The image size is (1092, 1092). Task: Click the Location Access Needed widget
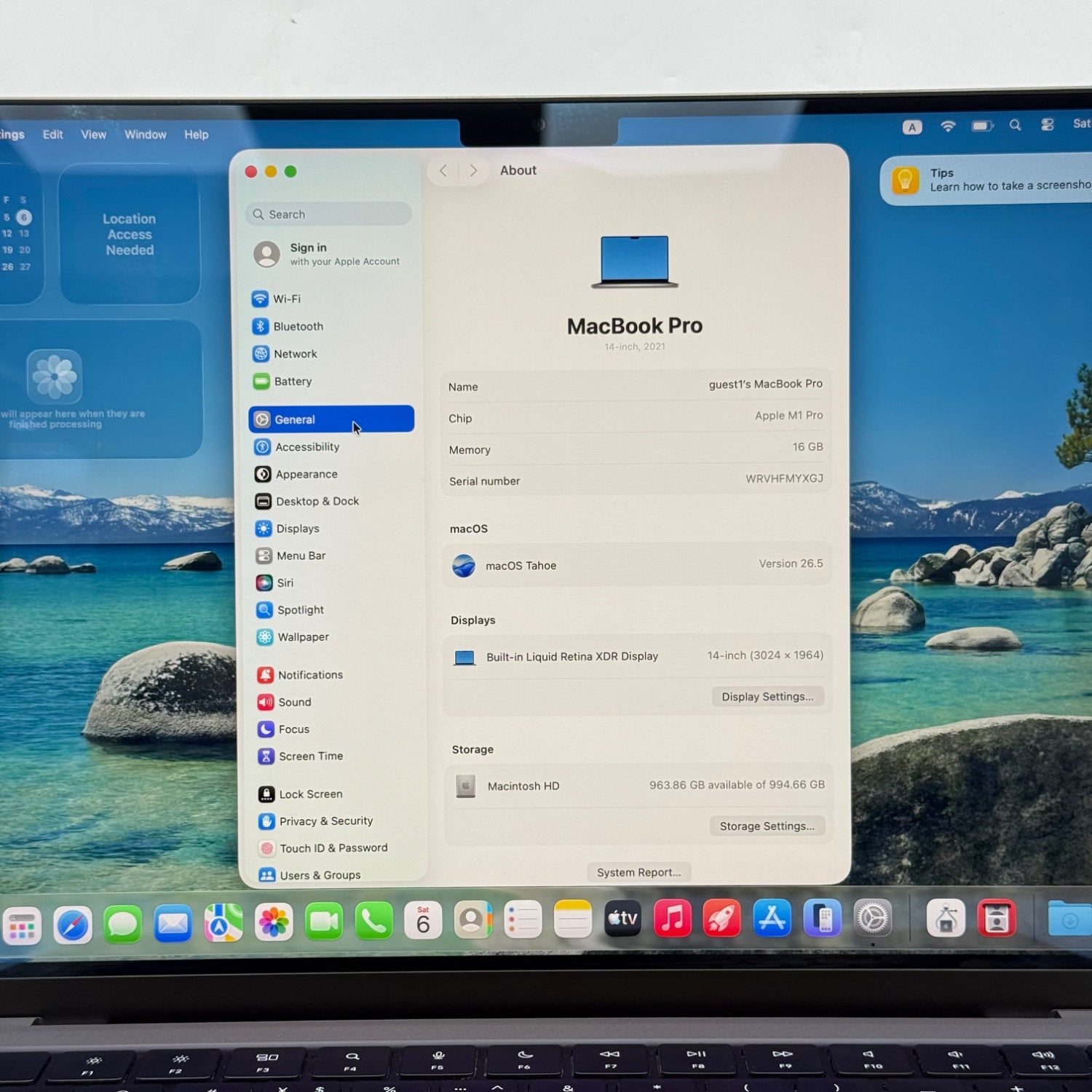click(130, 234)
